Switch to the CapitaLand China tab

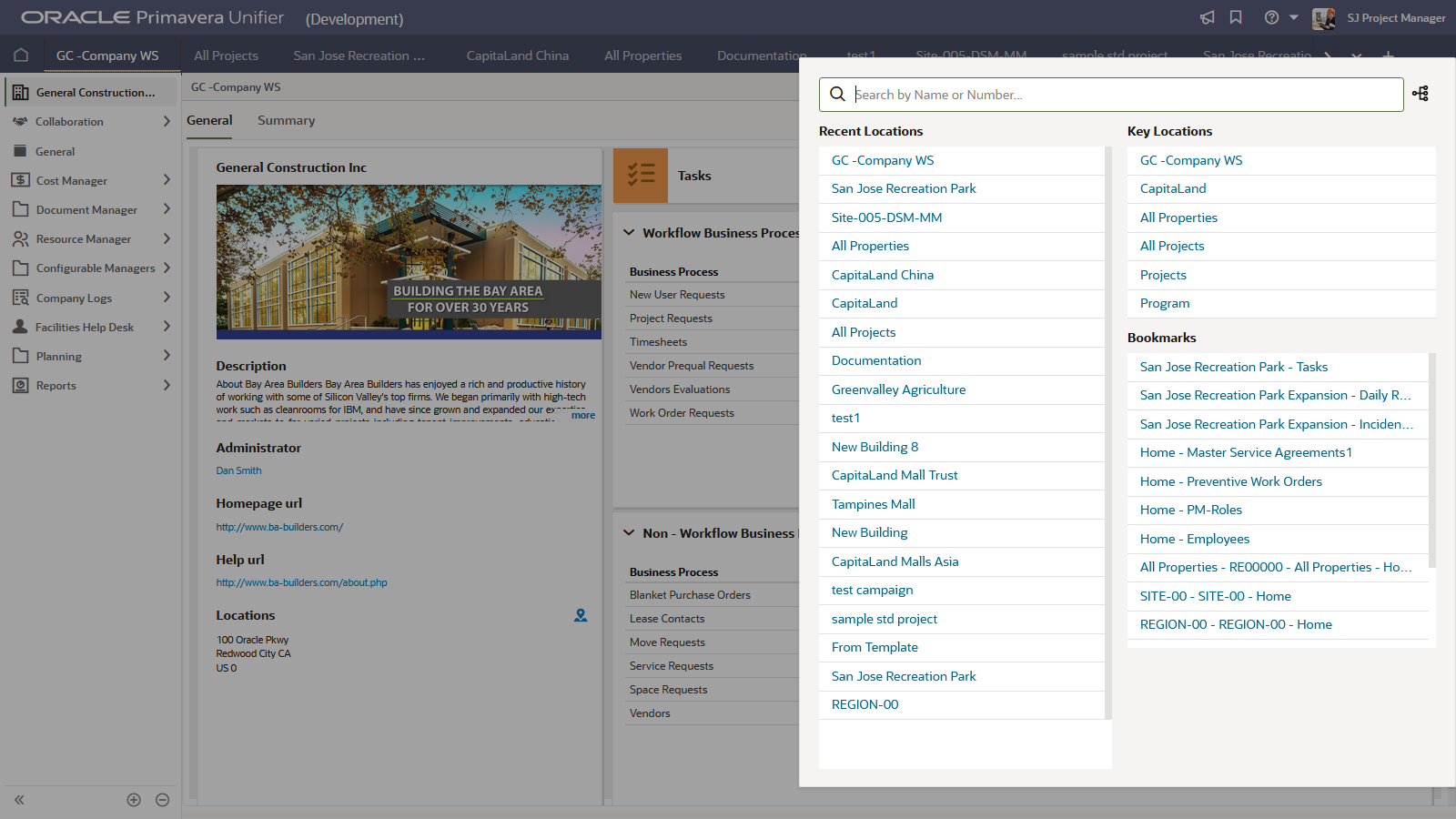[518, 56]
